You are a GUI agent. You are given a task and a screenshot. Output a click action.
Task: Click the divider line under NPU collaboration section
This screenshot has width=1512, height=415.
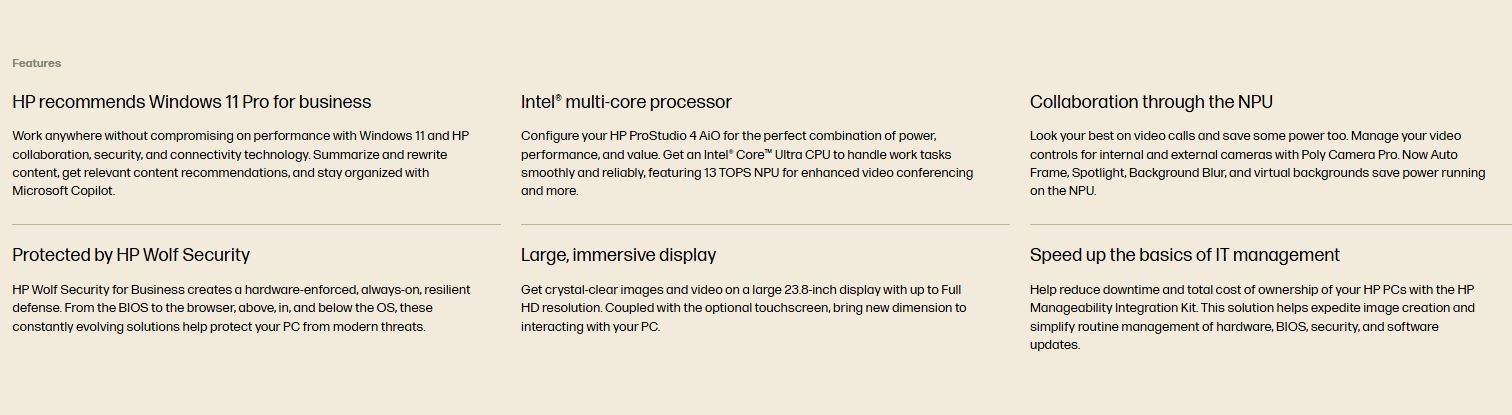(x=1271, y=225)
